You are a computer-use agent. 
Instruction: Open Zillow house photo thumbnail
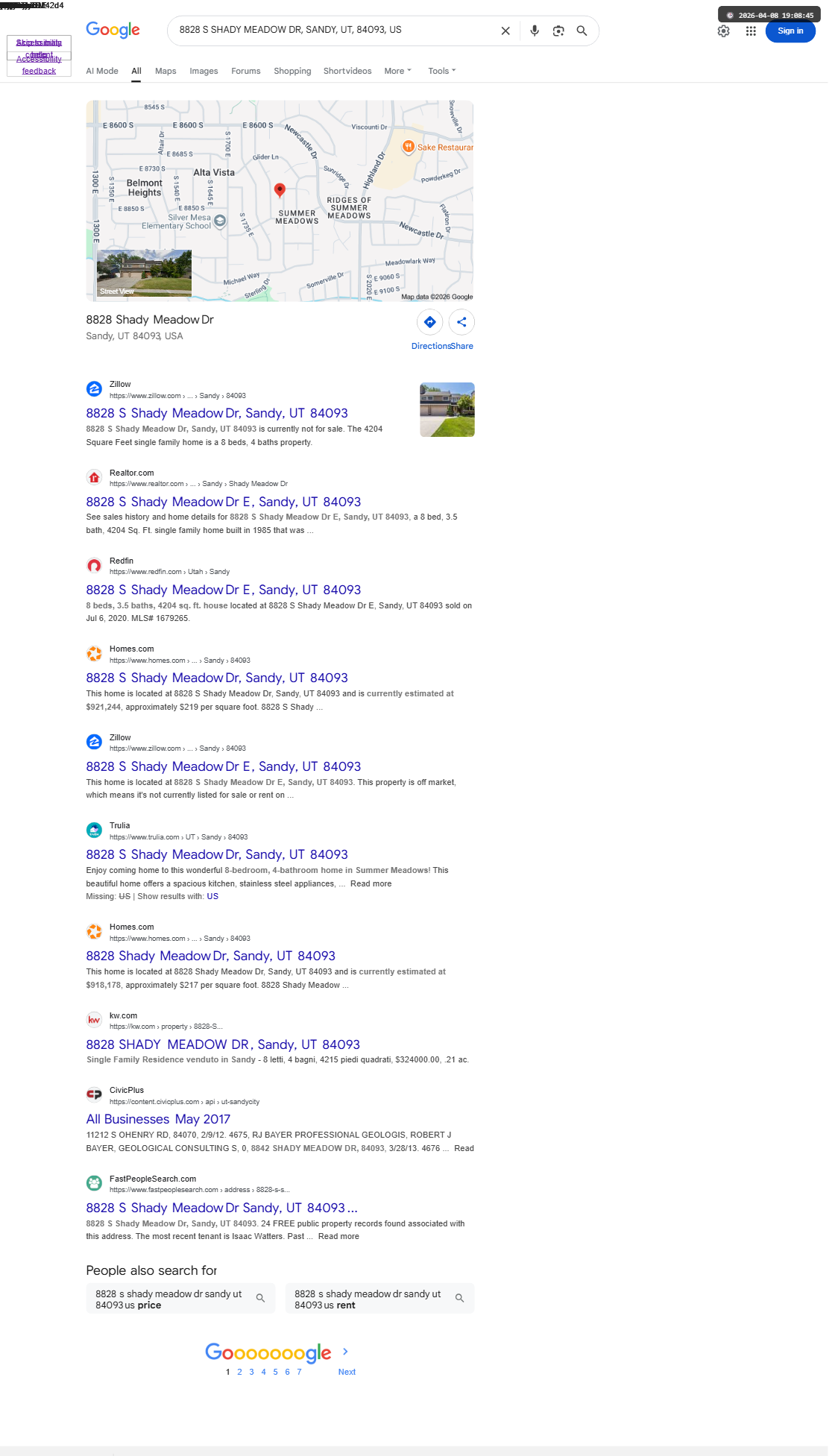[447, 409]
